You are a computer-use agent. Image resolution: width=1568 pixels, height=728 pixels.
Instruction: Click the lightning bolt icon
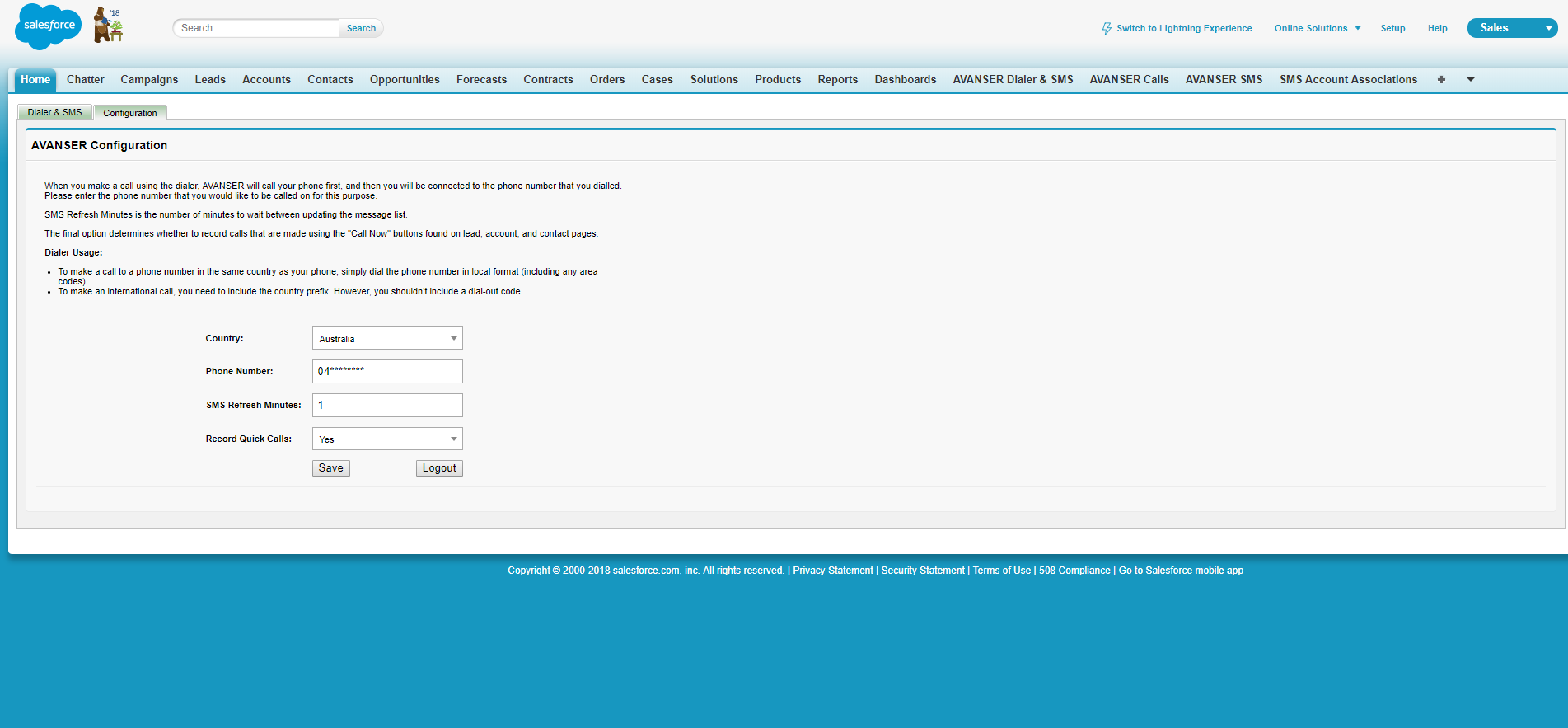click(1107, 29)
